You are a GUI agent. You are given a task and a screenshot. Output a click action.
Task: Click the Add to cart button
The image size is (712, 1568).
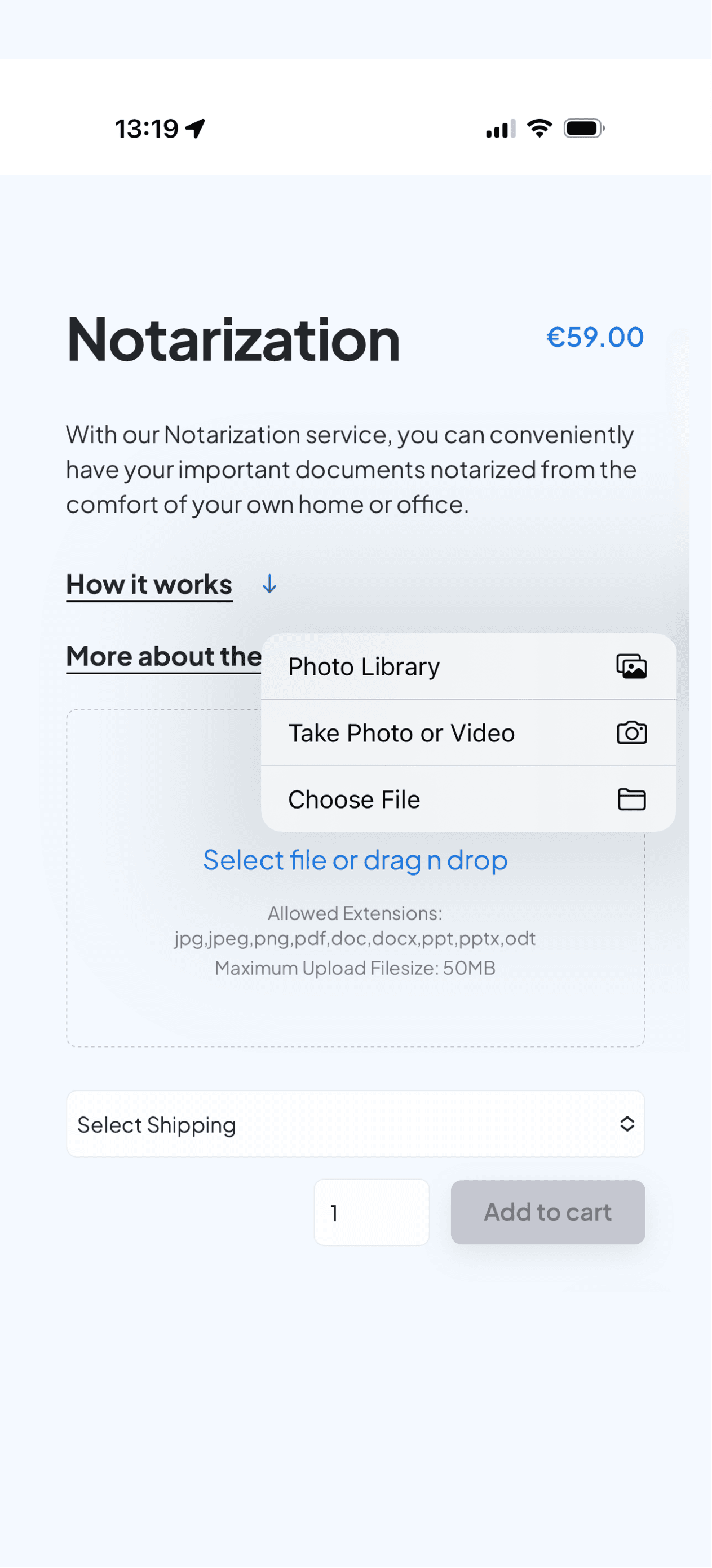point(547,1212)
